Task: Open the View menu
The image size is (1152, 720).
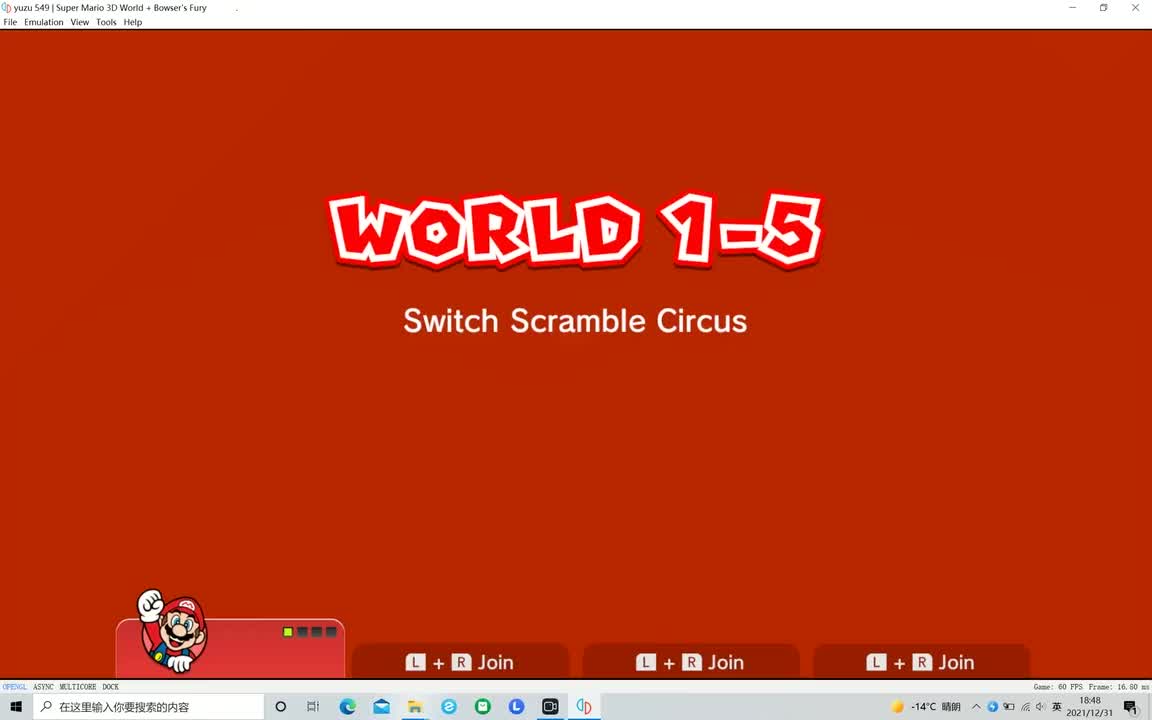Action: (79, 22)
